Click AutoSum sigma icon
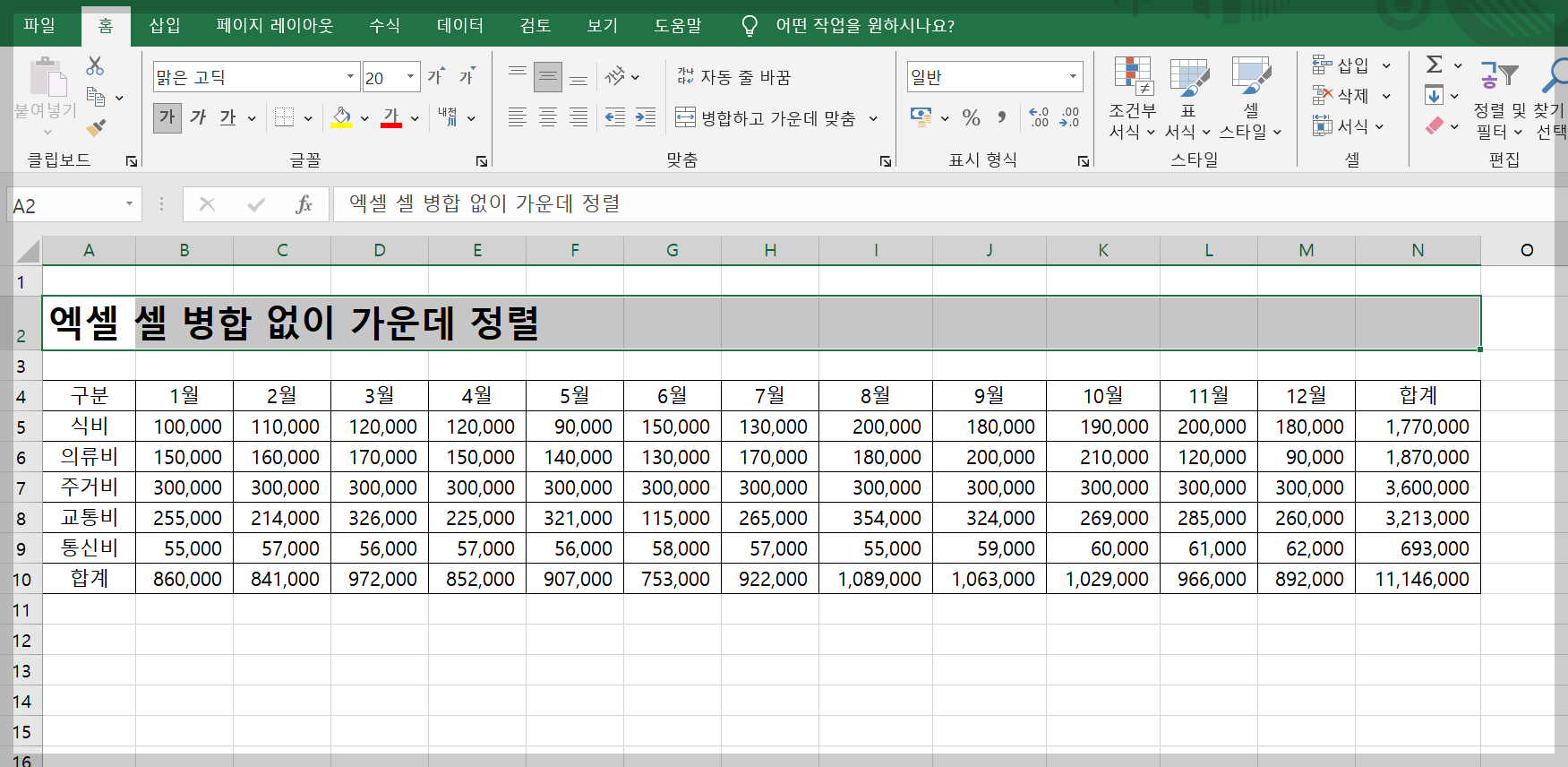 [x=1435, y=65]
